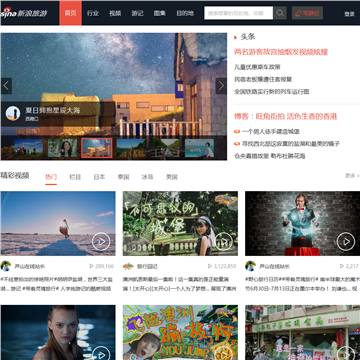The height and width of the screenshot is (360, 360).
Task: Click avatar of first video's uploader
Action: click(x=6, y=266)
